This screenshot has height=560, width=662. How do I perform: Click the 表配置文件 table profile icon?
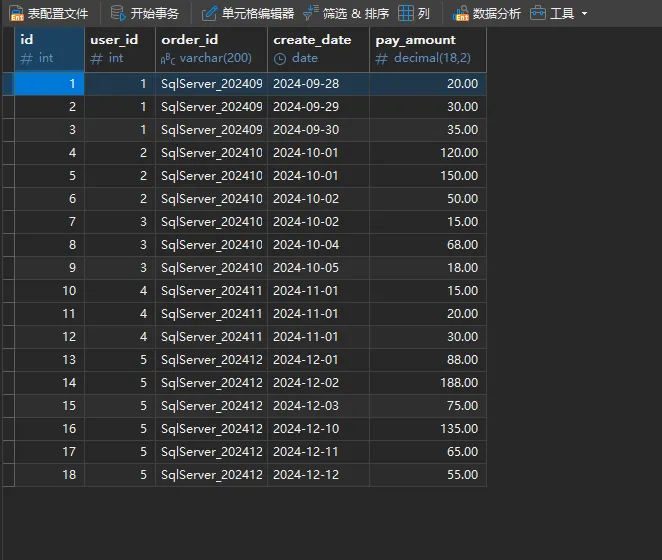pos(15,14)
